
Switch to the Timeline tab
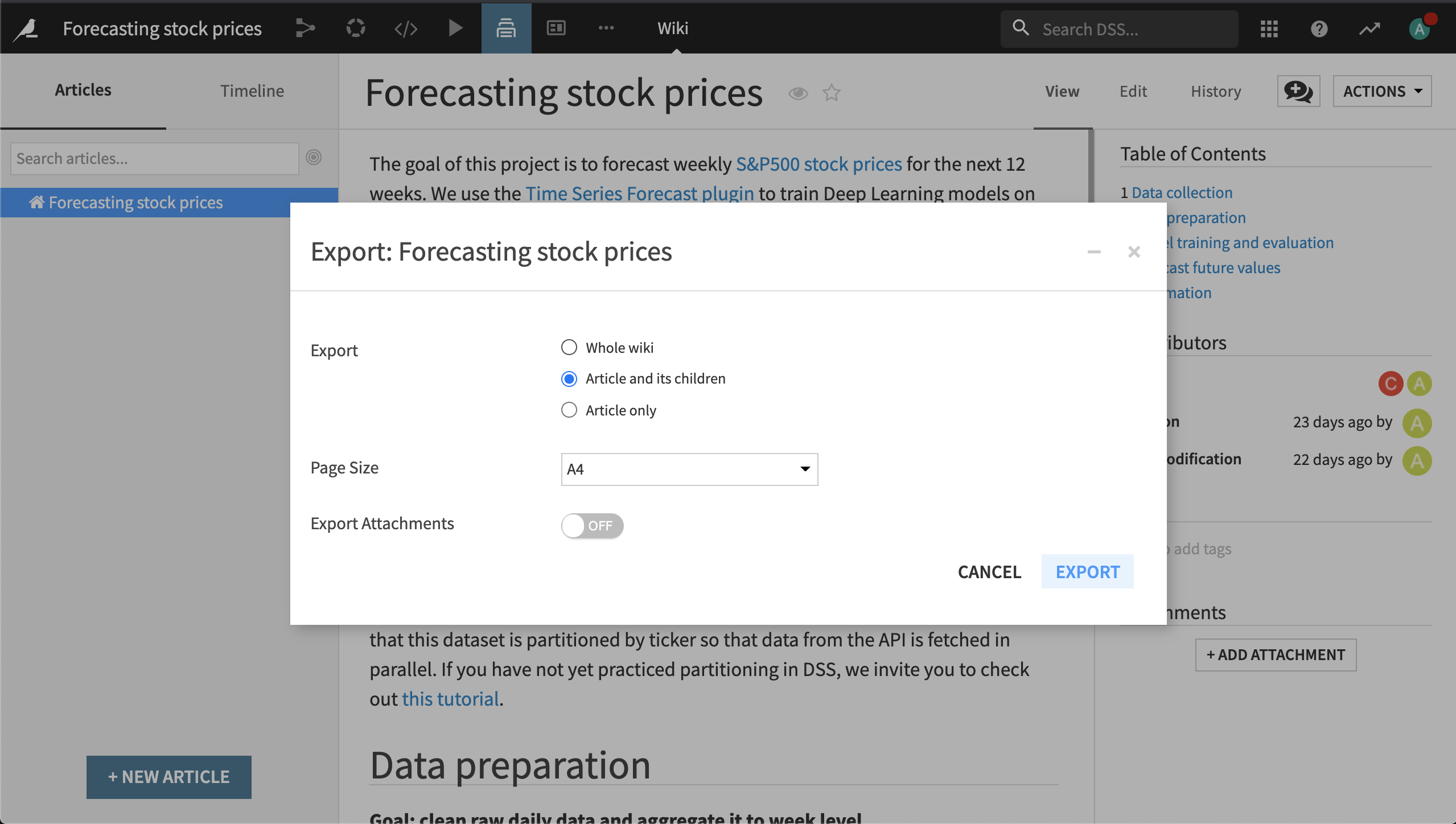pyautogui.click(x=252, y=89)
